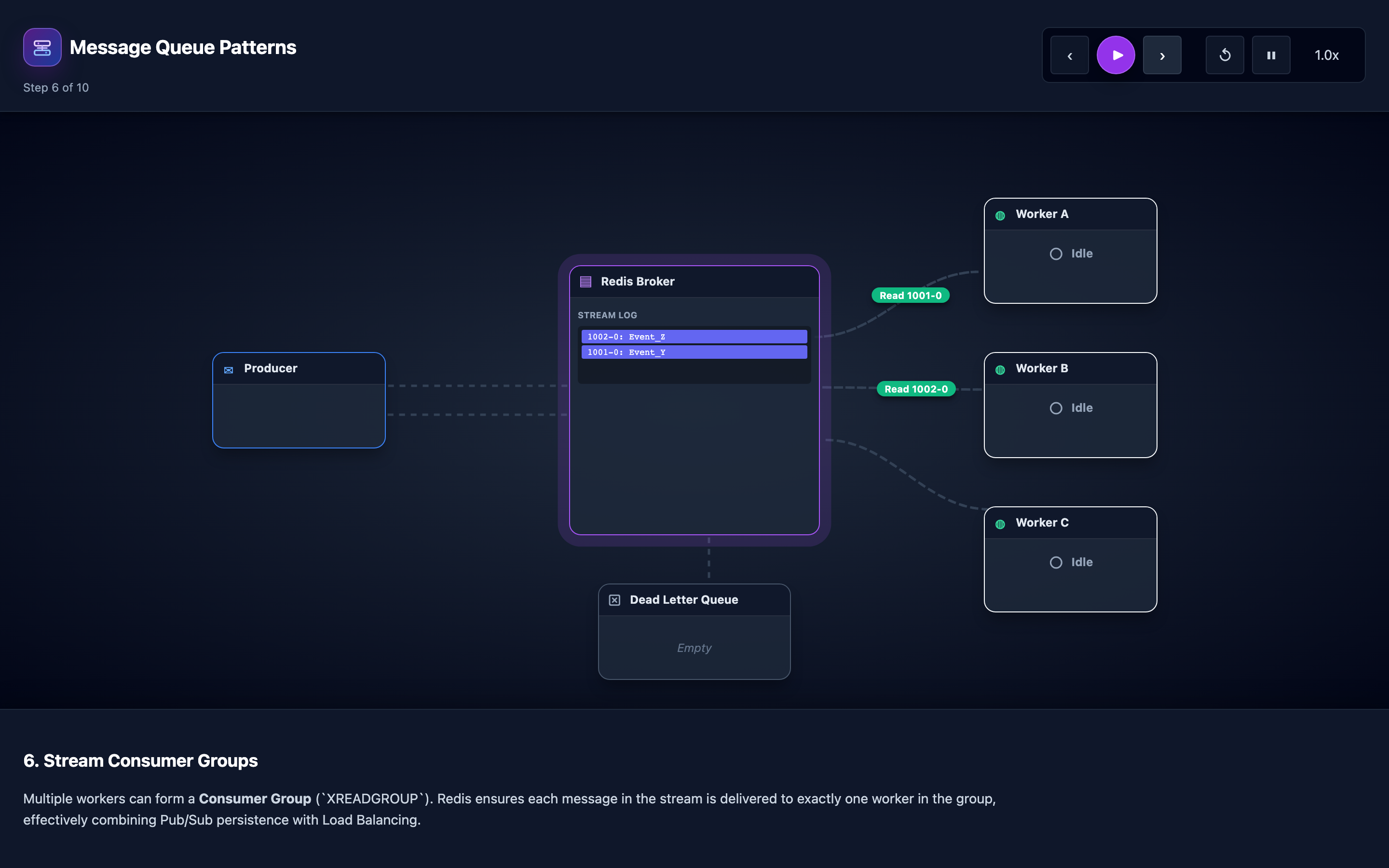
Task: Click the Redis Broker stack icon
Action: [x=586, y=281]
